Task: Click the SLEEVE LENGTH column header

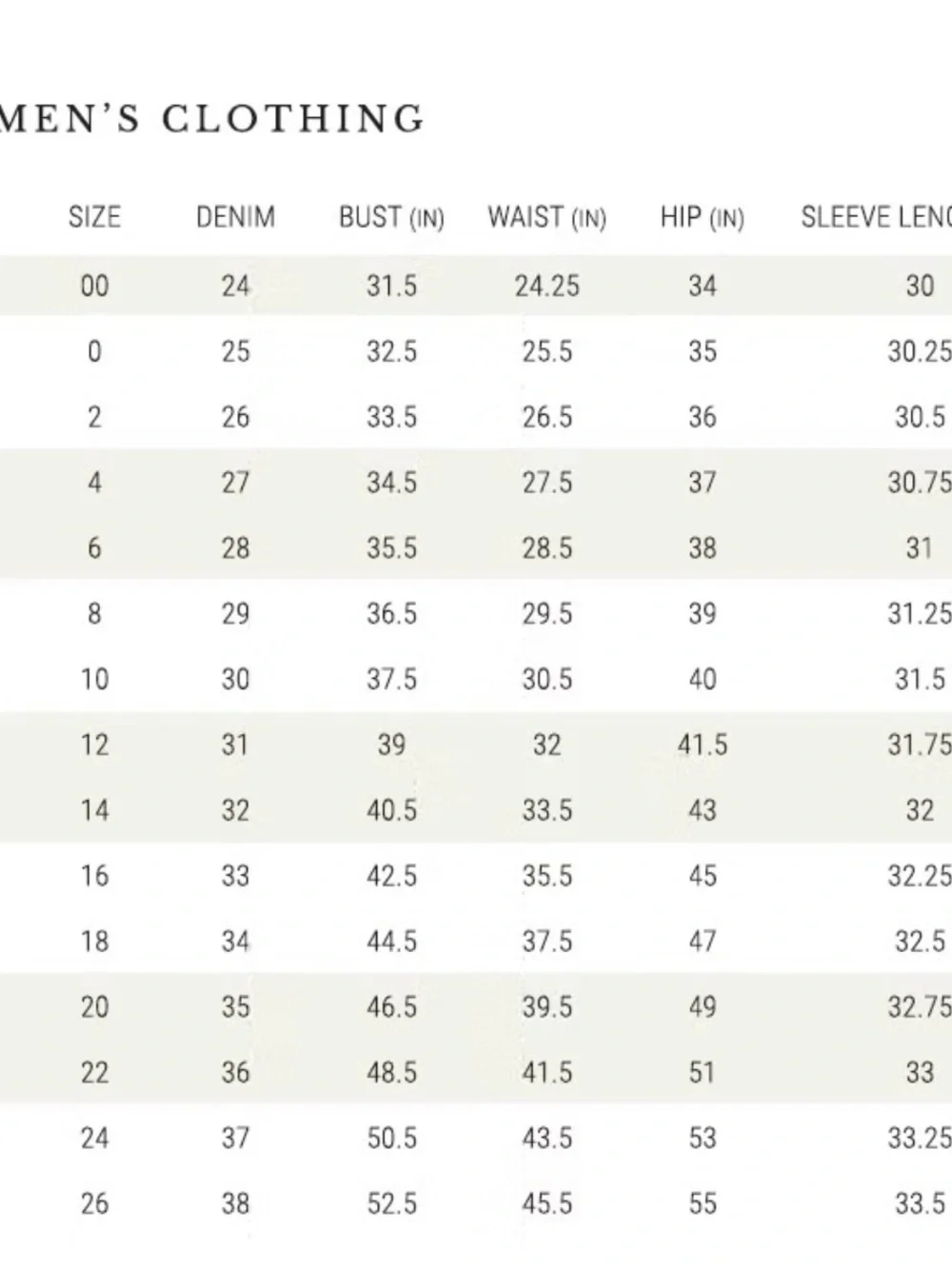Action: pyautogui.click(x=876, y=217)
